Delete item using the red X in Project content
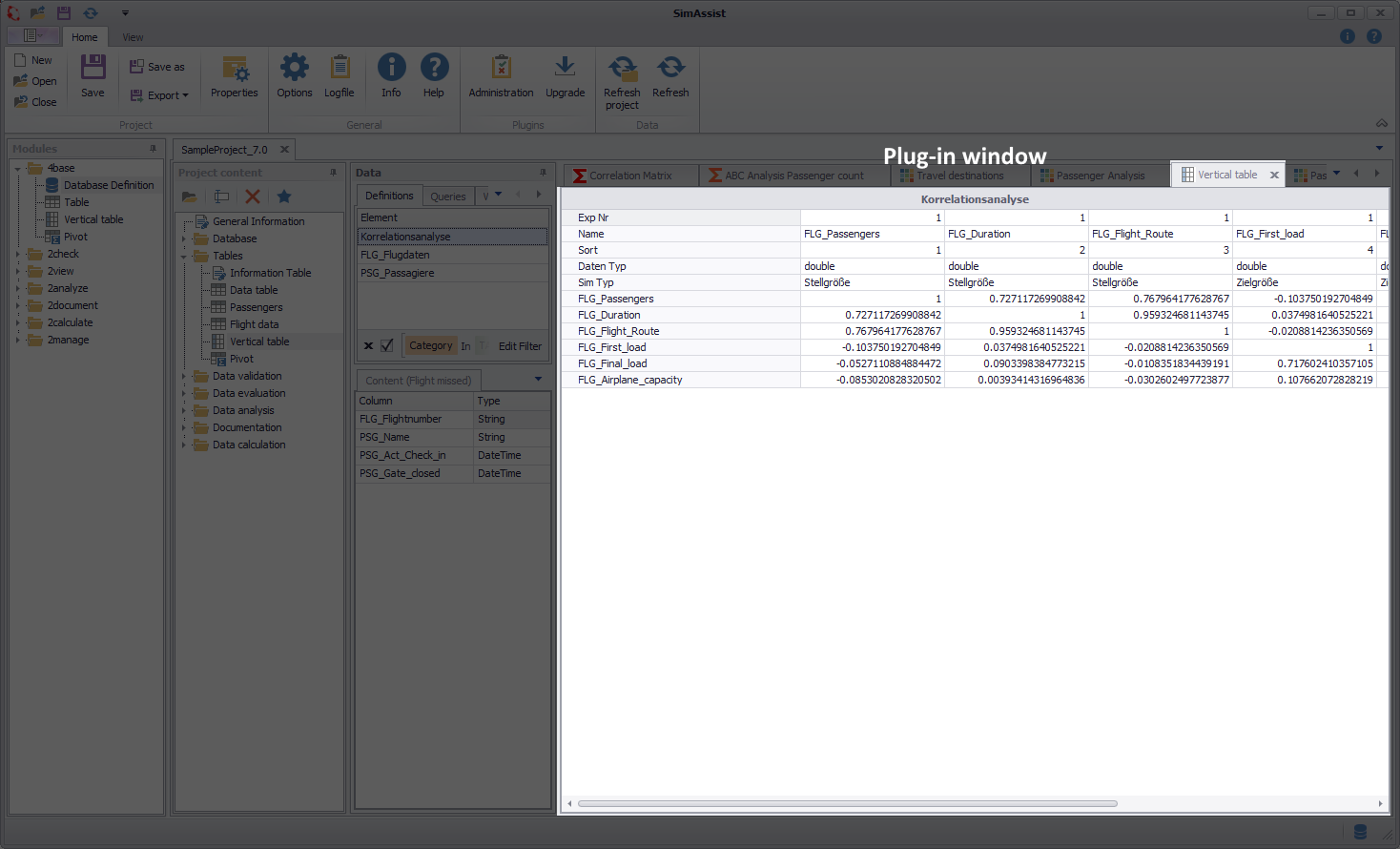This screenshot has width=1400, height=849. pos(251,195)
